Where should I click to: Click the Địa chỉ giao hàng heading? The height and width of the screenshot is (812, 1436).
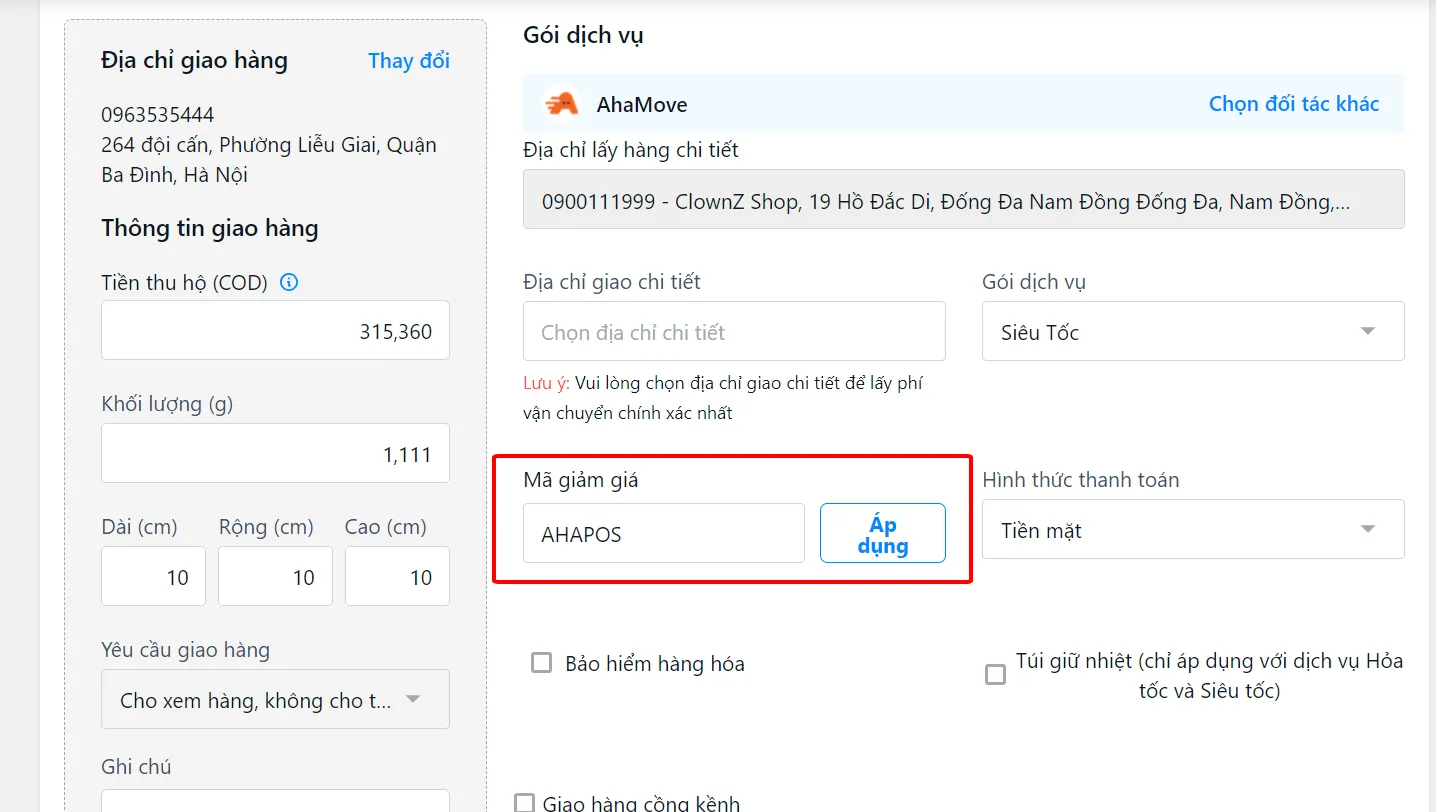click(194, 61)
